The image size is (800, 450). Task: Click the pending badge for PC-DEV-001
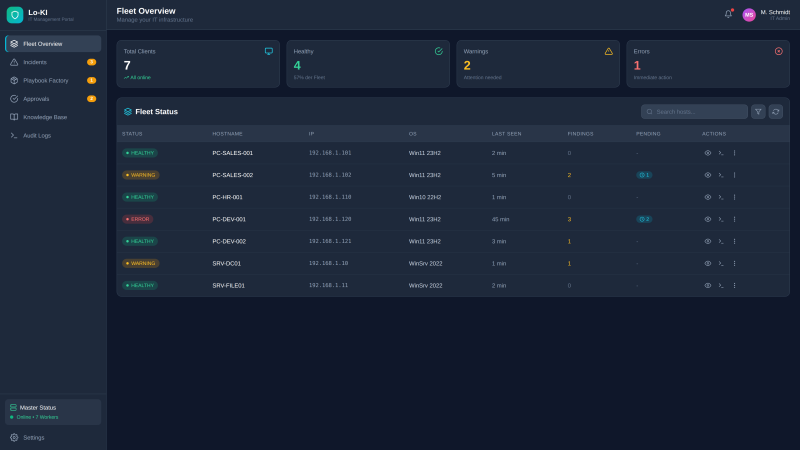coord(644,219)
